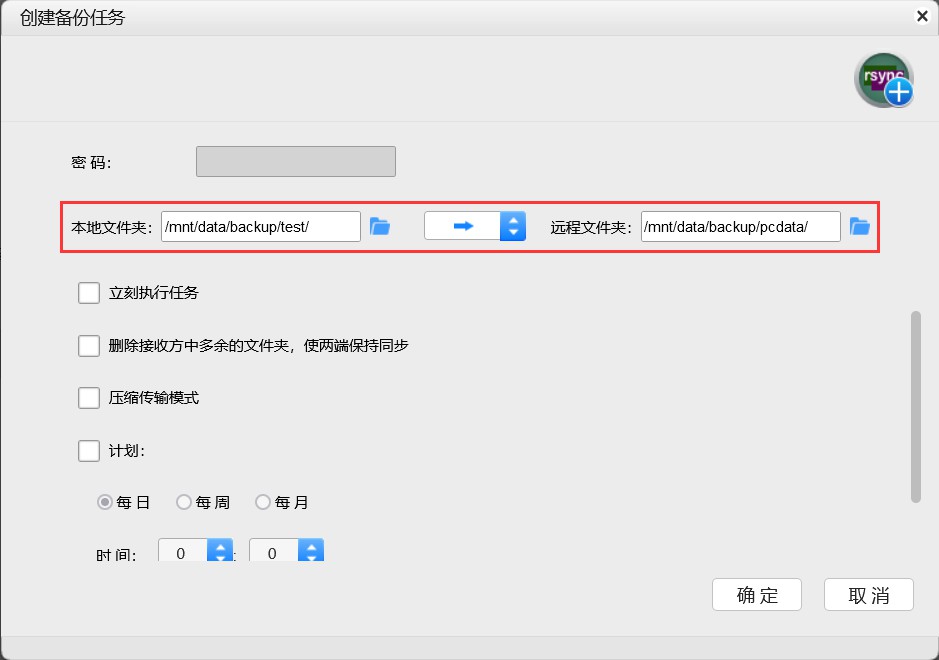Click the remote folder path field

coord(740,226)
